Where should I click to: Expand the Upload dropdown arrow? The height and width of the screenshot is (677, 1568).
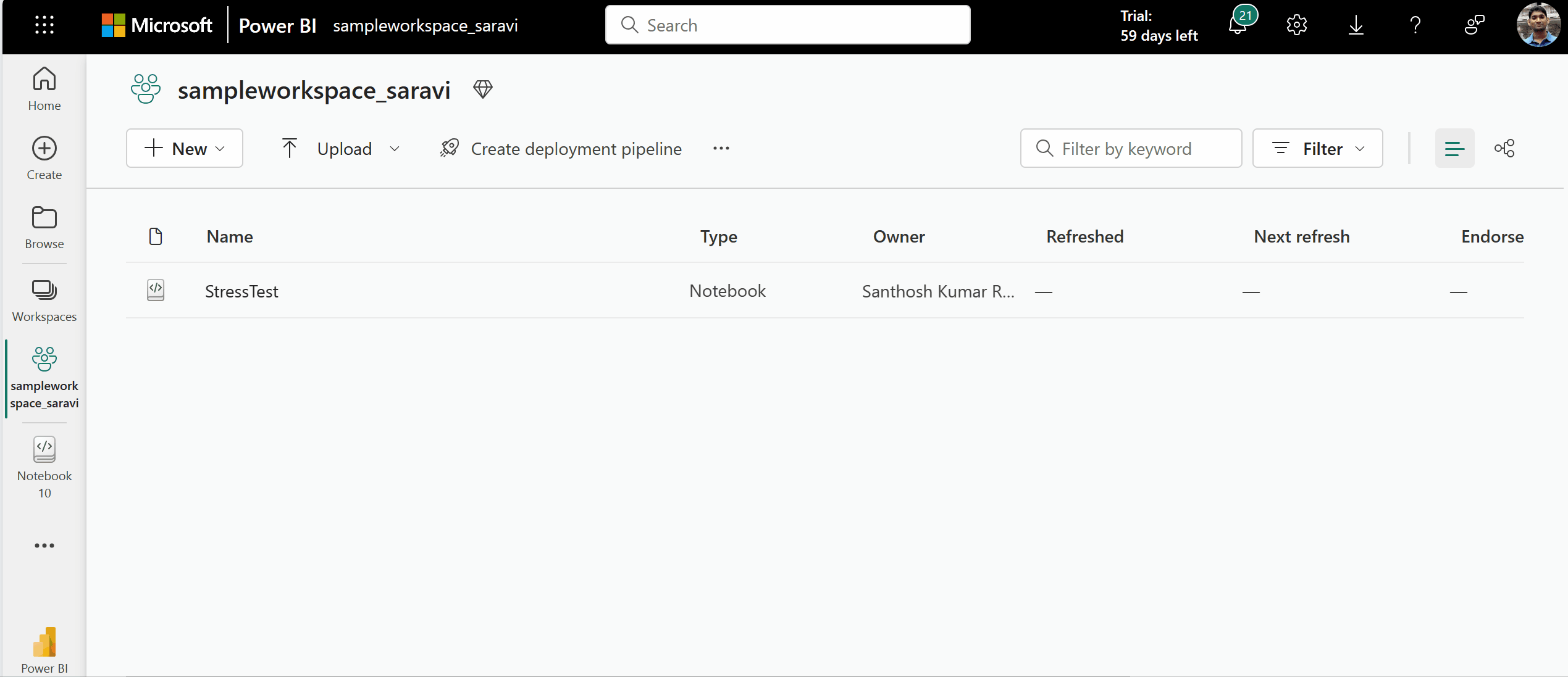click(394, 148)
